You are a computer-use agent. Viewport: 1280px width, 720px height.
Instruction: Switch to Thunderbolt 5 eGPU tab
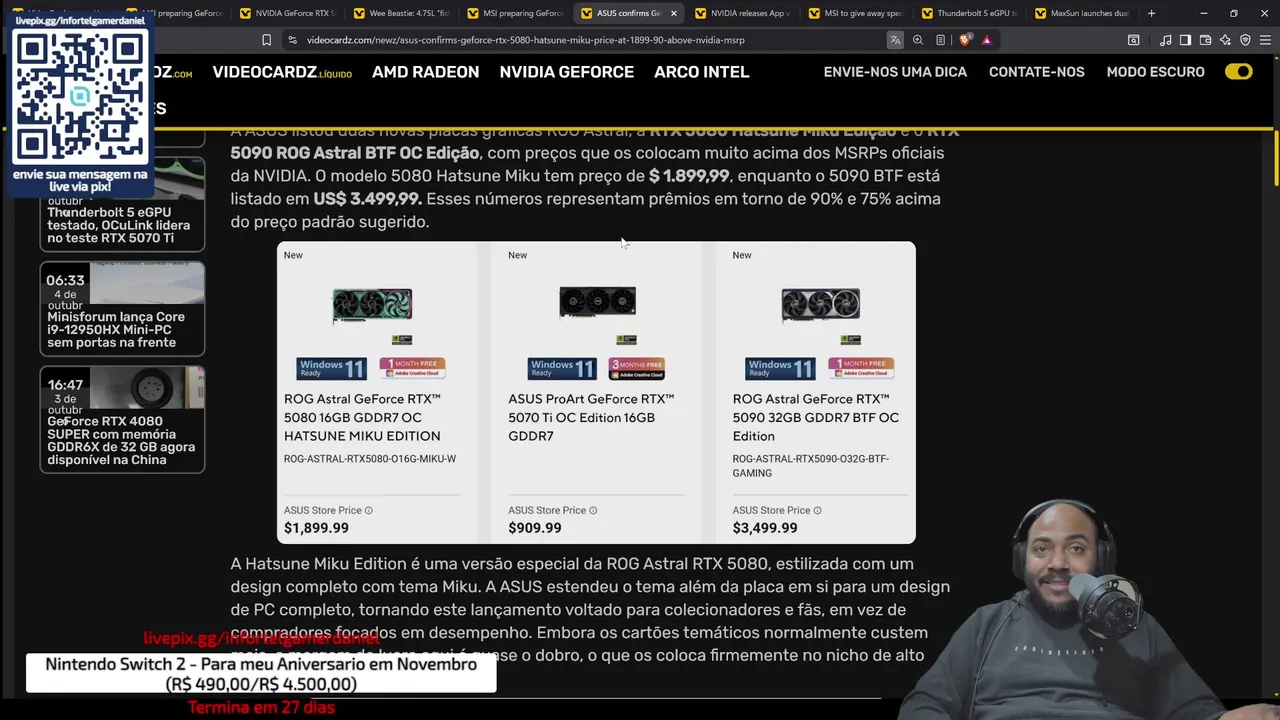(x=969, y=13)
